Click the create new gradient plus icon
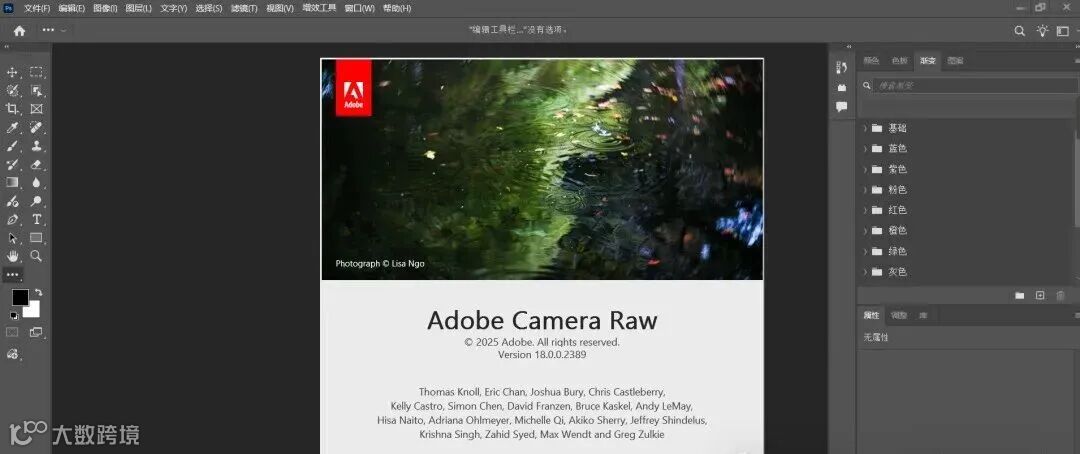This screenshot has height=454, width=1080. [x=1040, y=296]
